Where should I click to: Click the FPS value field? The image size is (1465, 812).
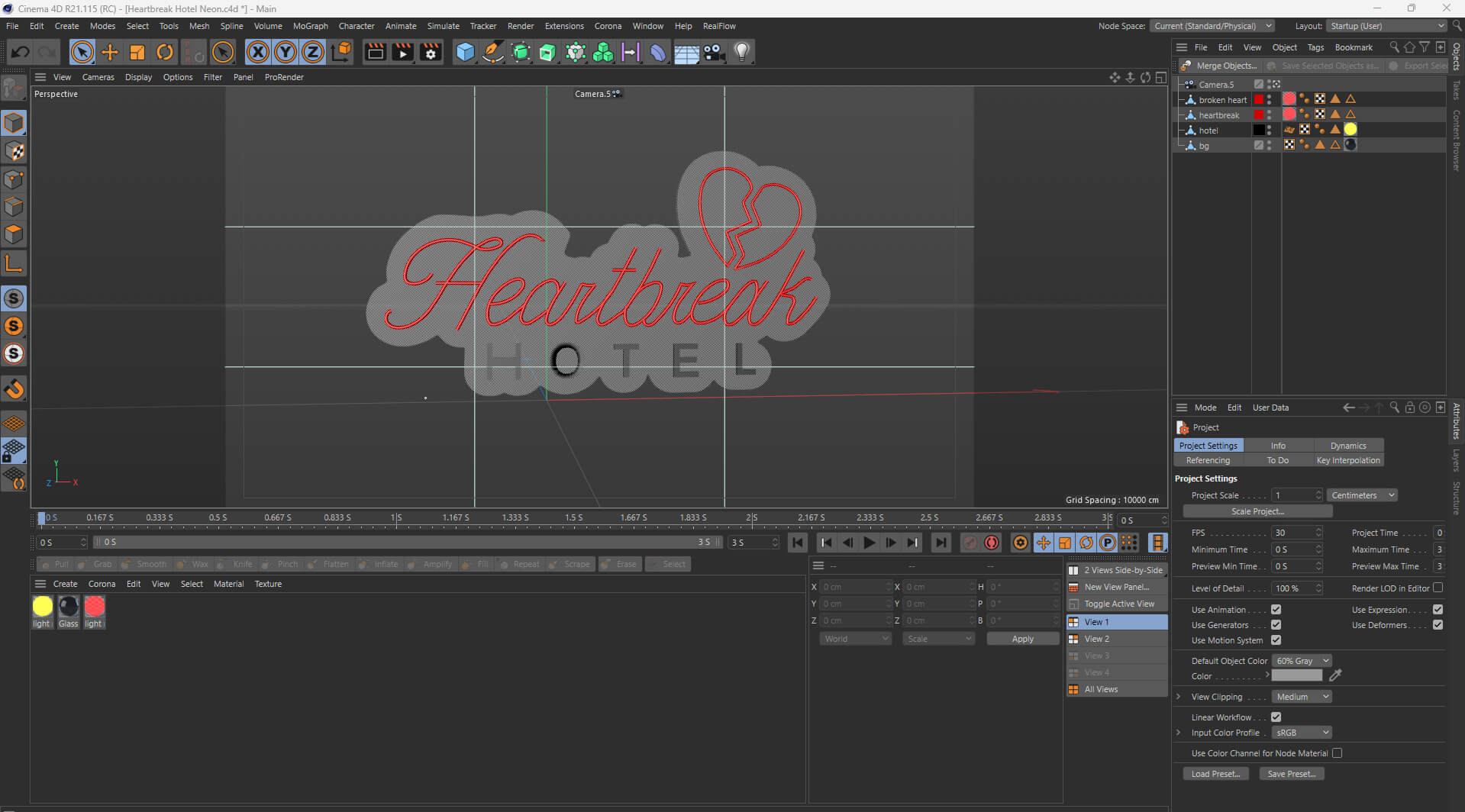(x=1296, y=533)
